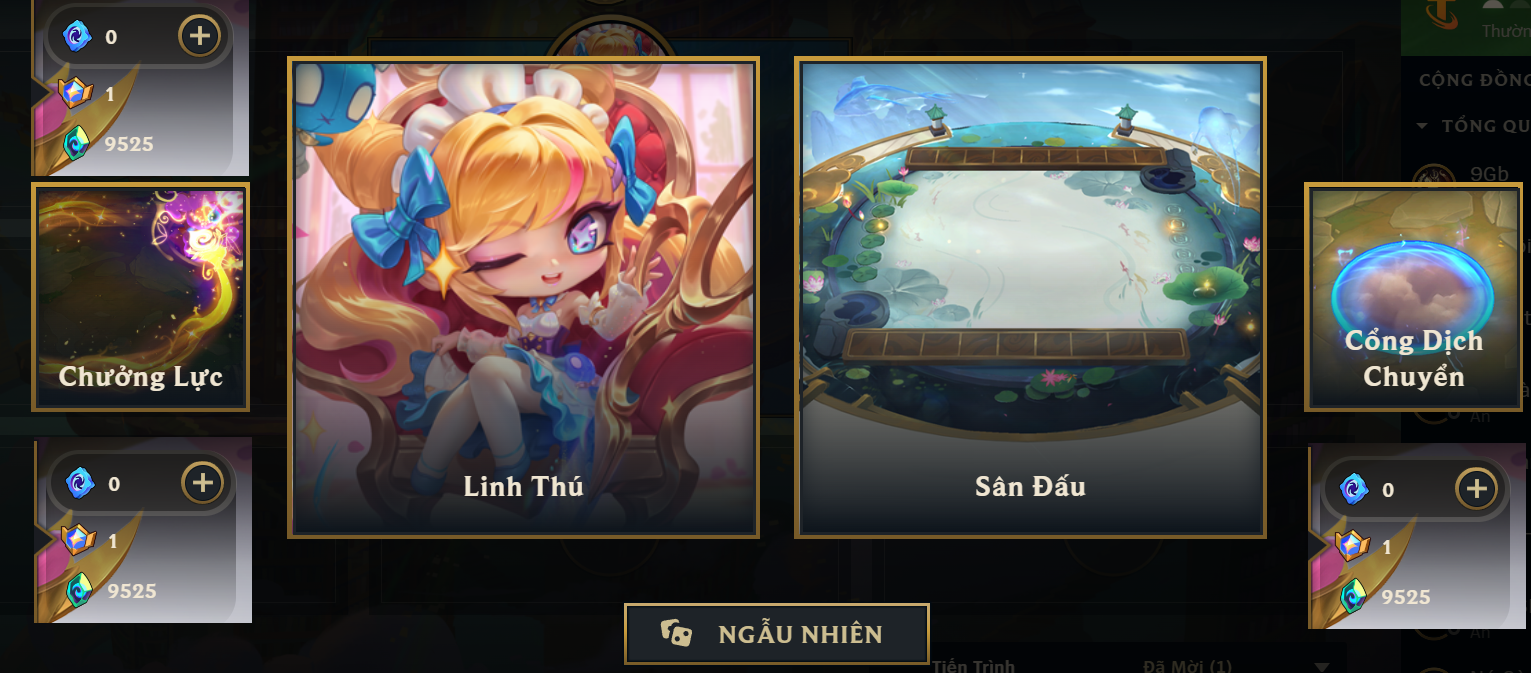Click the star shard icon in right panel
Viewport: 1531px width, 673px height.
click(1352, 546)
